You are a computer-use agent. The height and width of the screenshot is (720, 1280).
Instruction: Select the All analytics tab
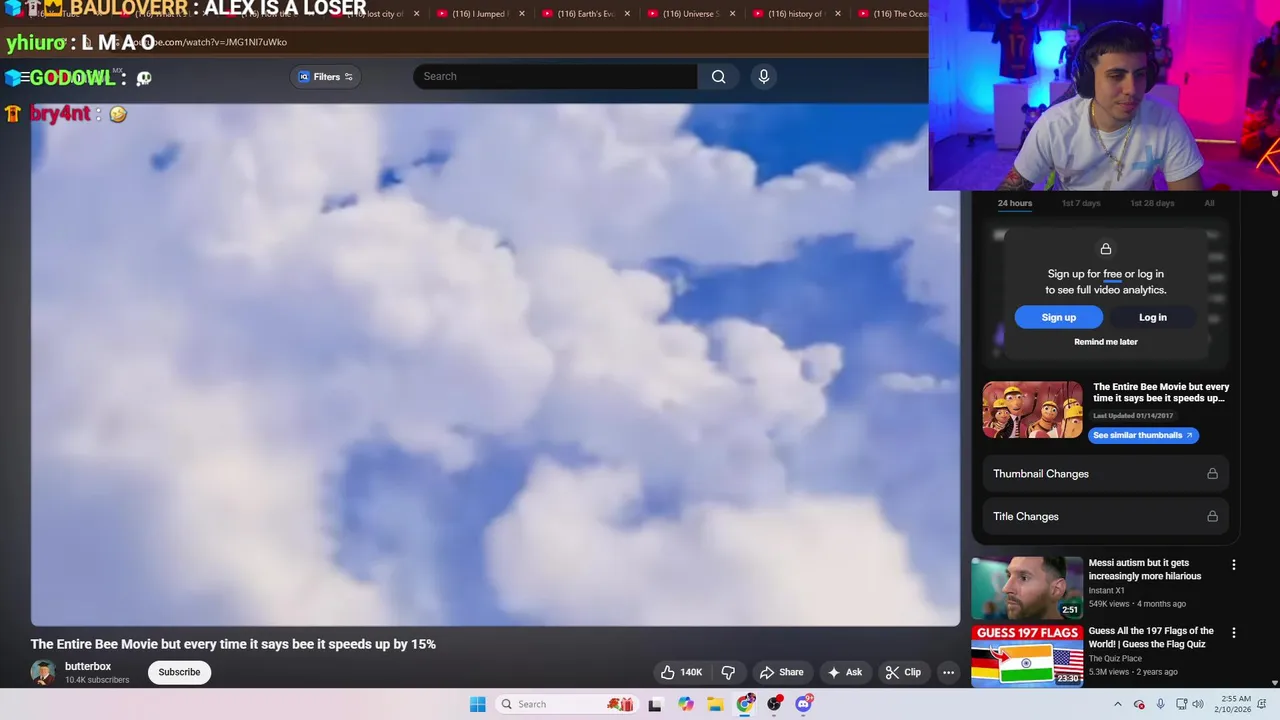point(1209,203)
